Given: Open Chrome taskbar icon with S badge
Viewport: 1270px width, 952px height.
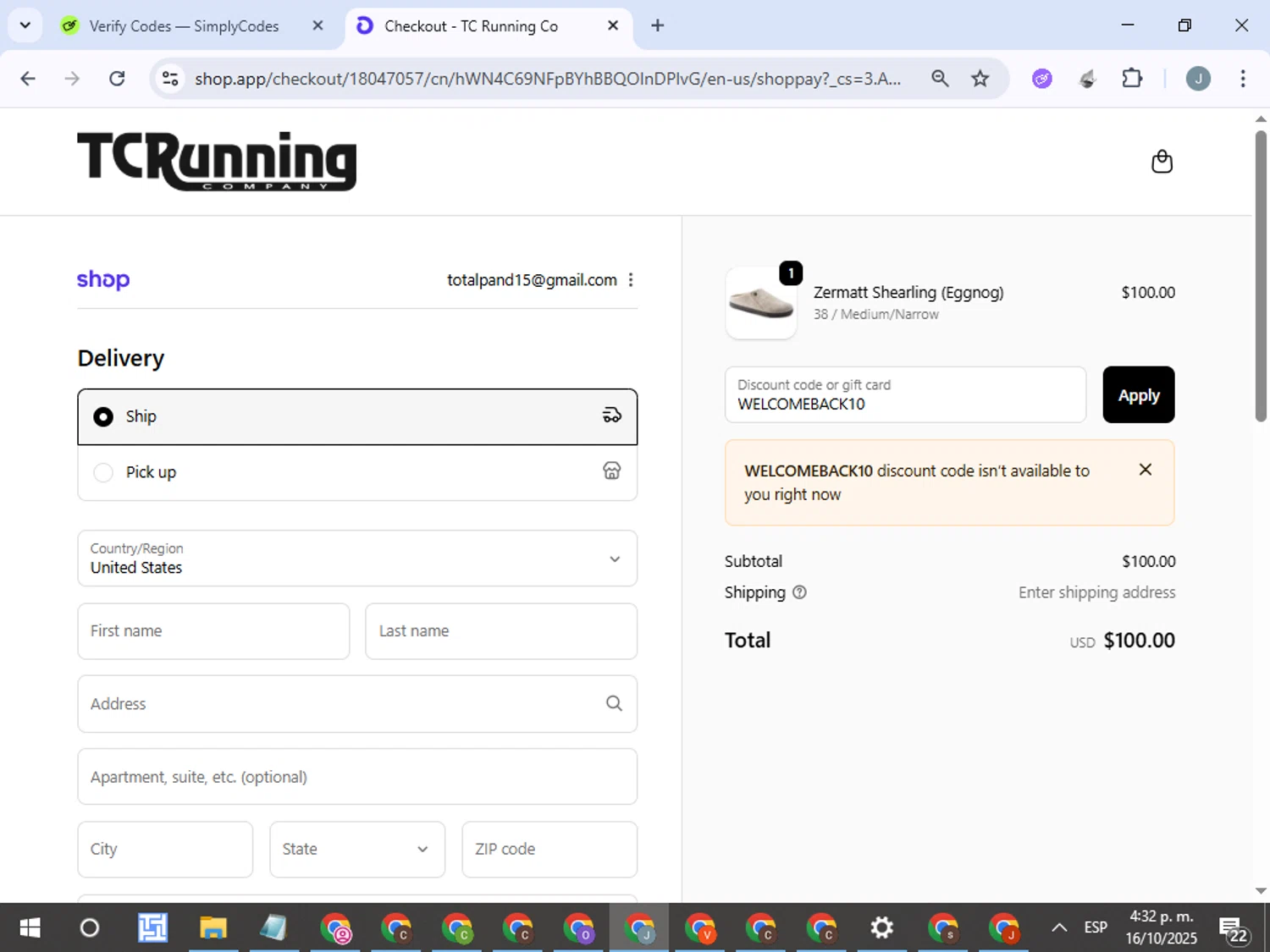Looking at the screenshot, I should click(x=943, y=928).
